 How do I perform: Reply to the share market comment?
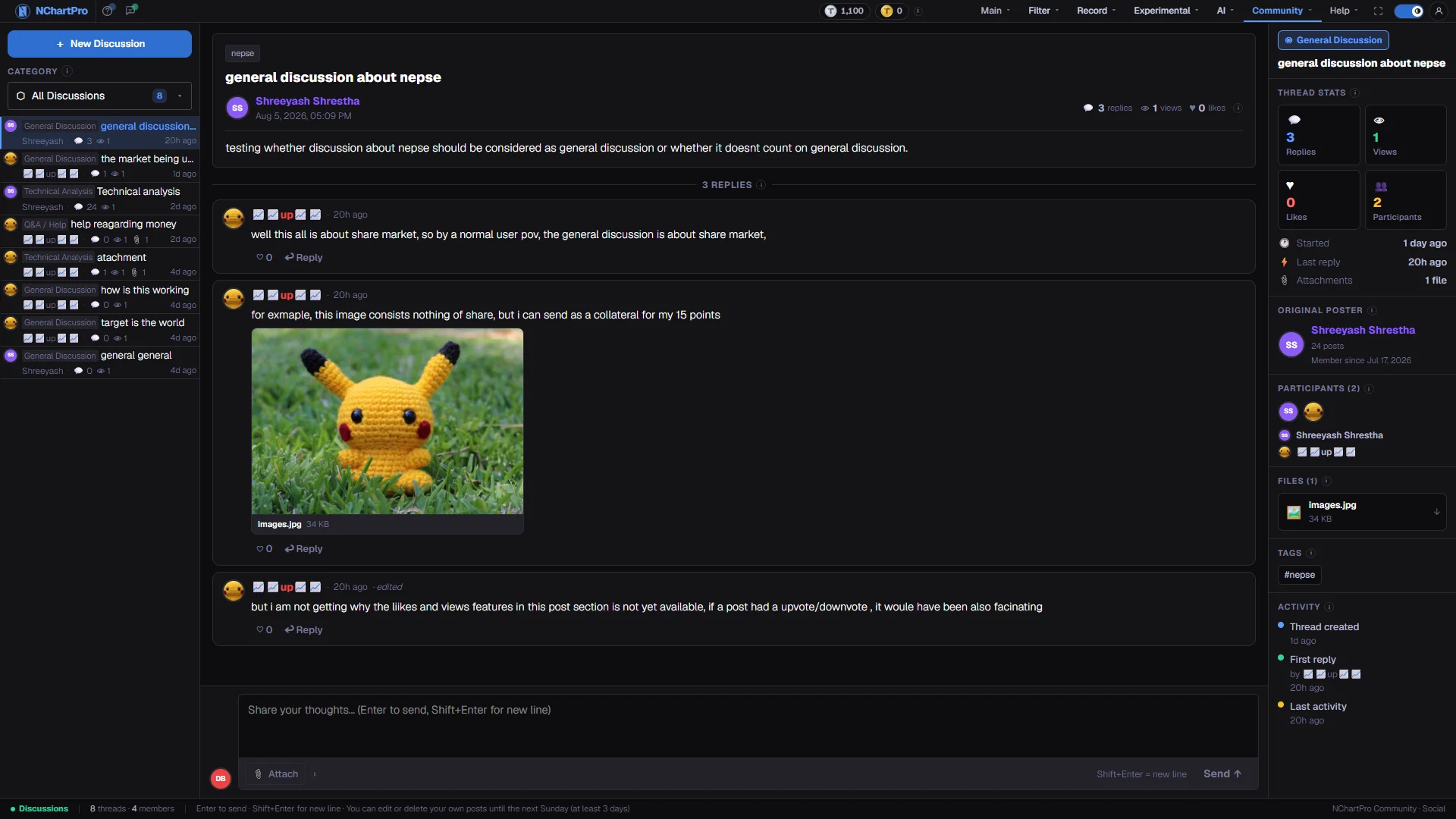click(303, 258)
